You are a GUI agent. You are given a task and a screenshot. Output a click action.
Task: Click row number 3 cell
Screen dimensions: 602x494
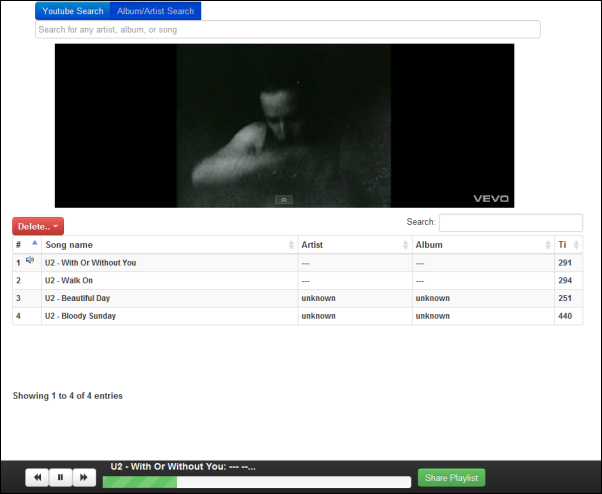(x=27, y=298)
